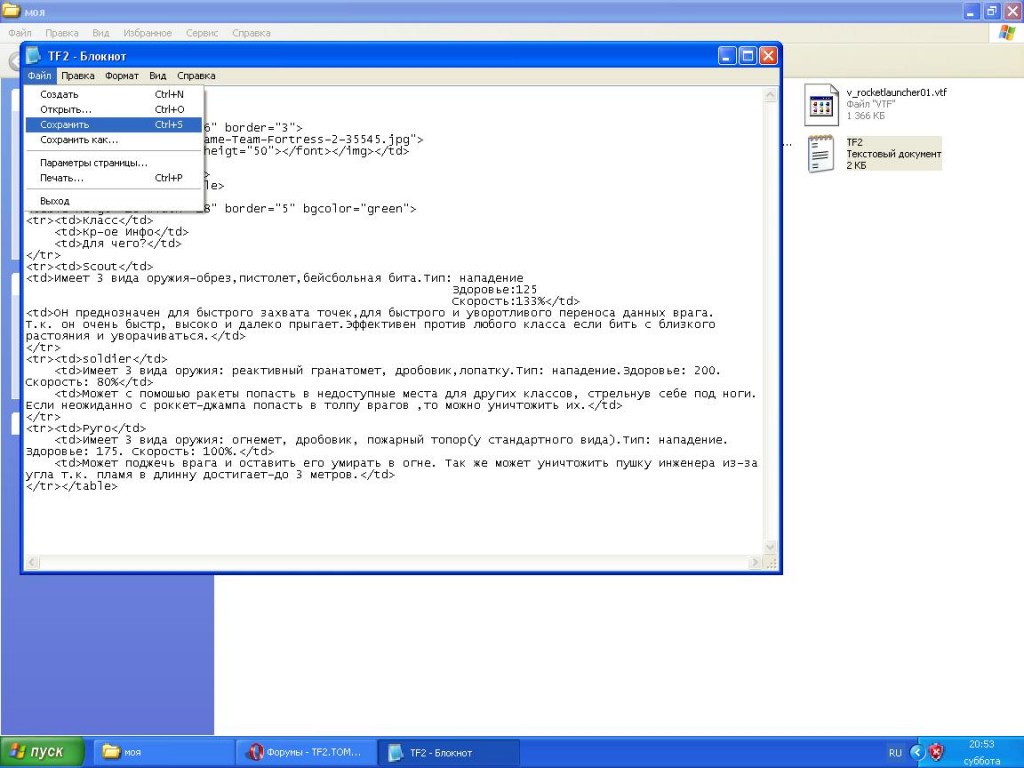Click the resize grip at Notepad's bottom-right corner
Image resolution: width=1024 pixels, height=768 pixels.
tap(771, 562)
